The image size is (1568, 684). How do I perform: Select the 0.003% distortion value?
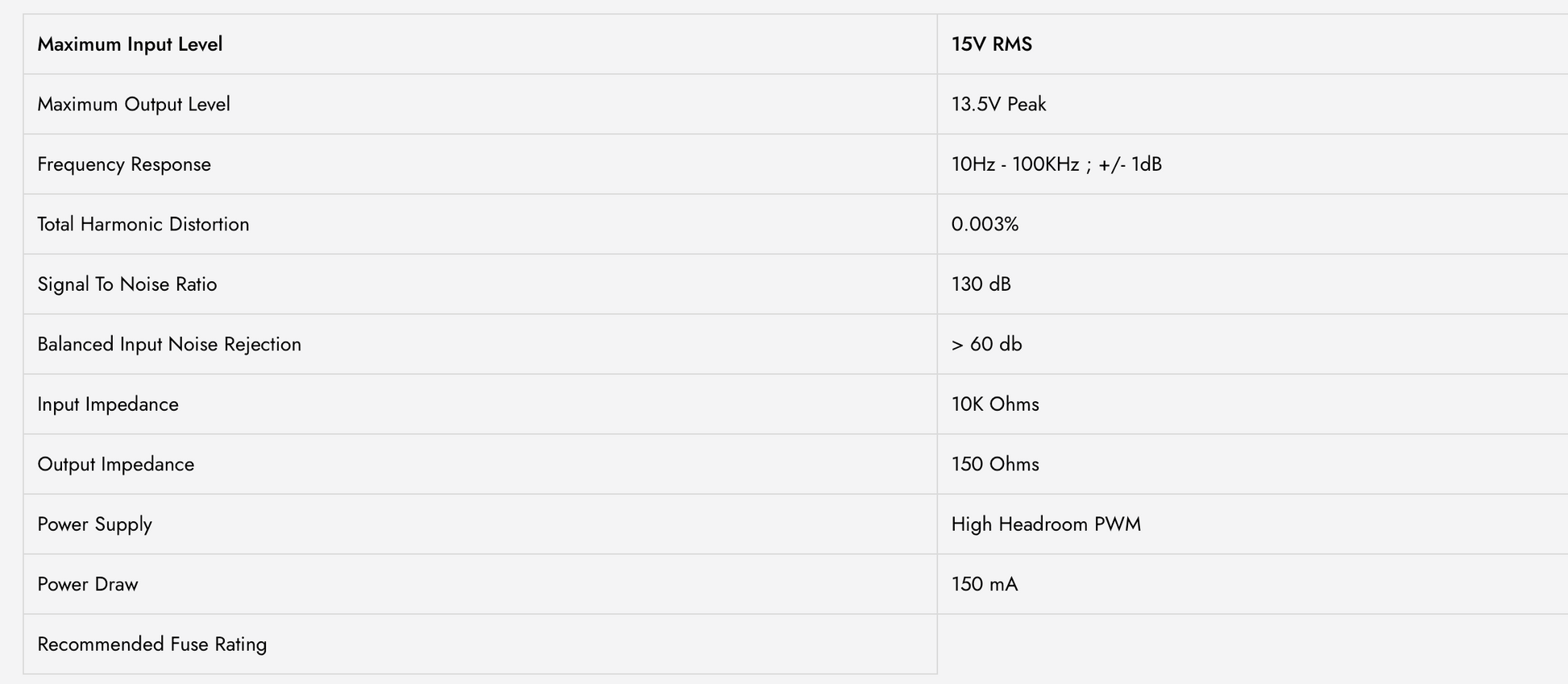coord(985,224)
